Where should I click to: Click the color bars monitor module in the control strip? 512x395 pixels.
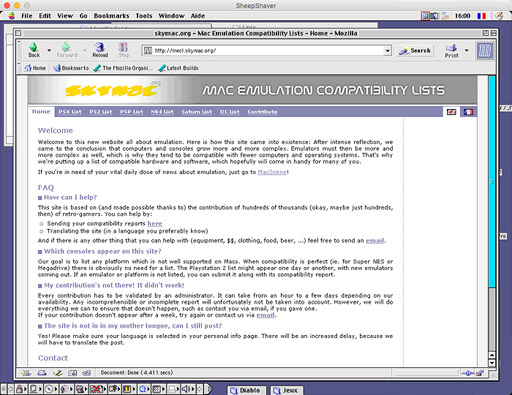(x=129, y=389)
